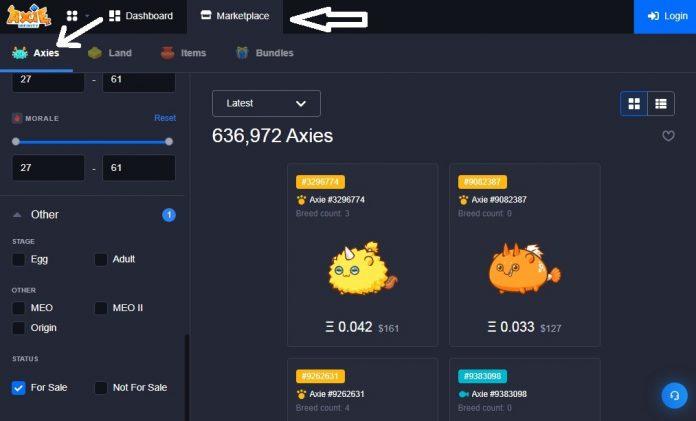Image resolution: width=696 pixels, height=421 pixels.
Task: Check the Egg stage checkbox
Action: 19,259
